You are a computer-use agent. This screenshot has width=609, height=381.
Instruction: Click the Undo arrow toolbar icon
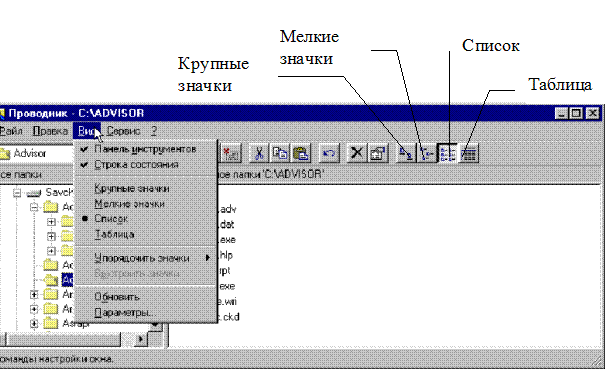tap(329, 153)
